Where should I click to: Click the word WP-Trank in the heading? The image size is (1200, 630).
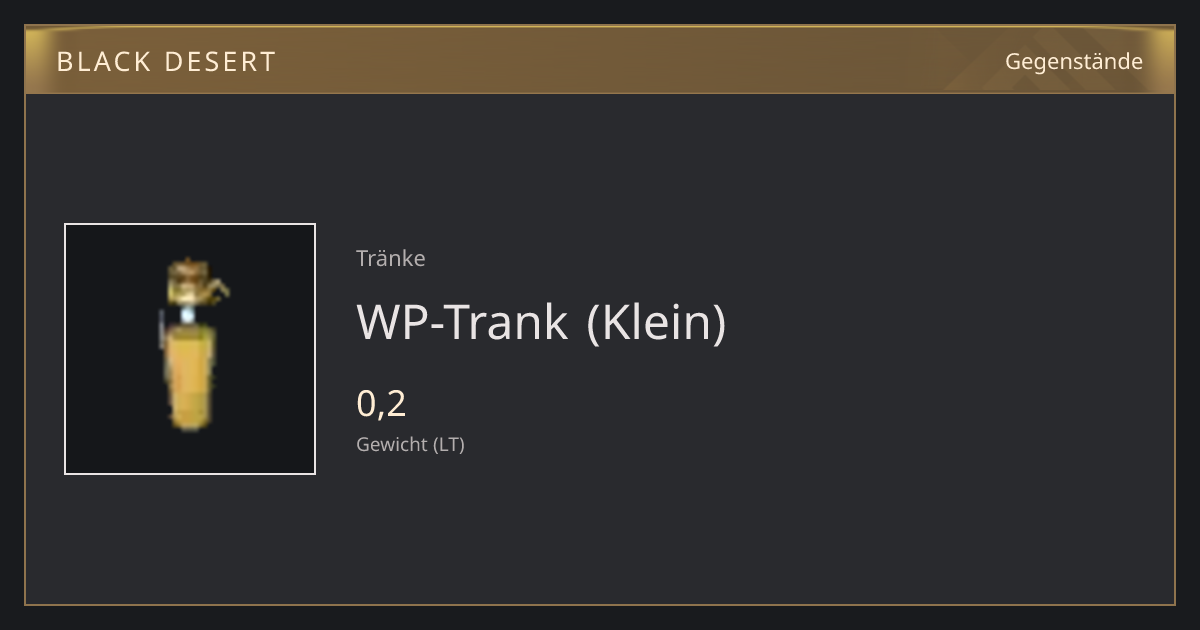tap(462, 322)
